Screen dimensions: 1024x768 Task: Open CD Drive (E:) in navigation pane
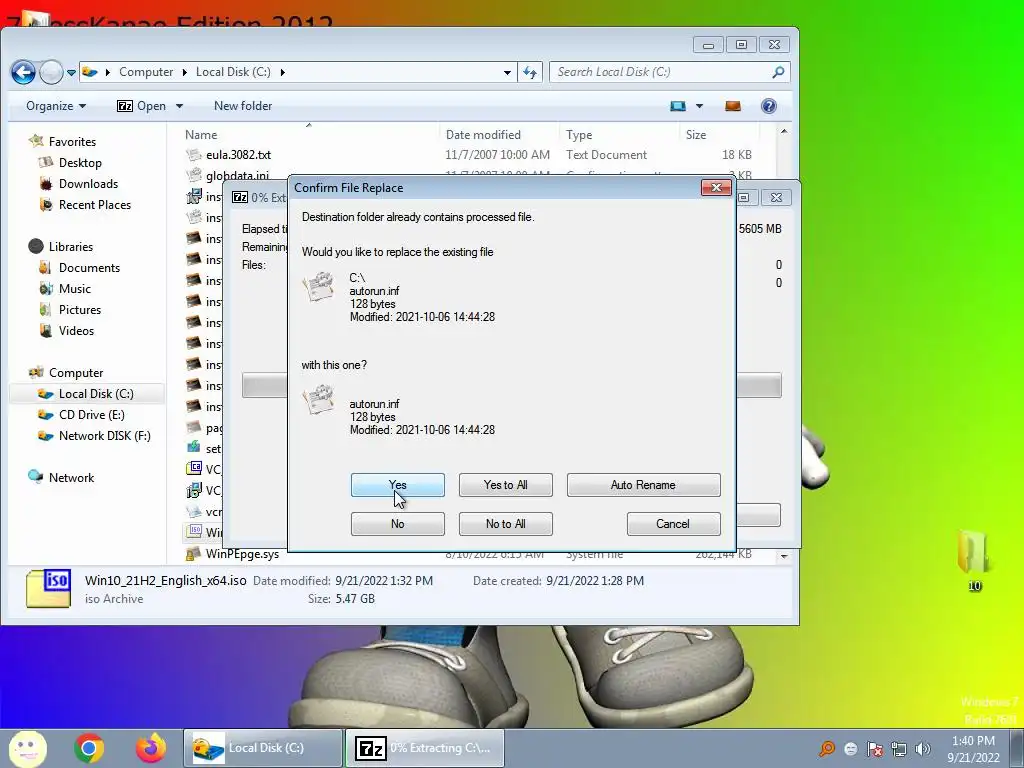click(91, 415)
